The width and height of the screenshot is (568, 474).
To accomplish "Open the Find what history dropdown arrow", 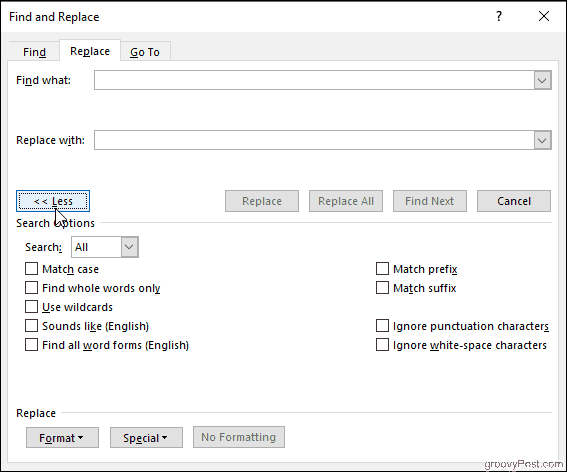I will pyautogui.click(x=542, y=80).
